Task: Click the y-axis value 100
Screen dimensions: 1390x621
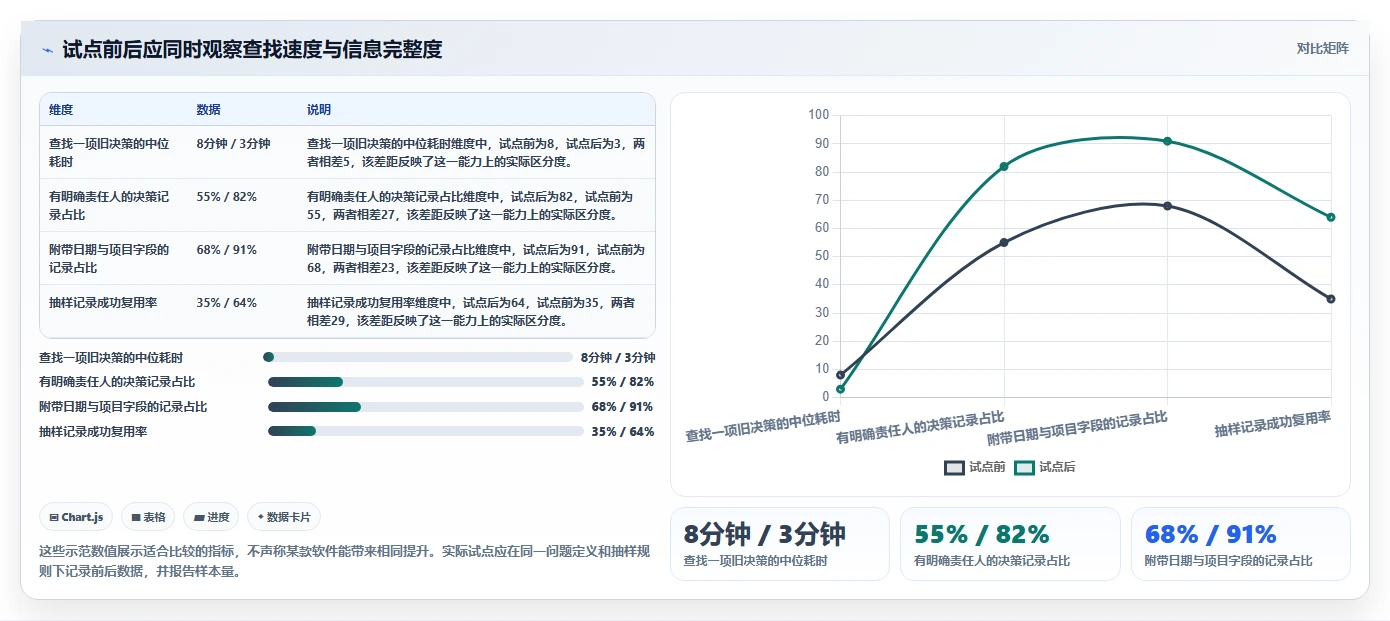Action: [819, 115]
